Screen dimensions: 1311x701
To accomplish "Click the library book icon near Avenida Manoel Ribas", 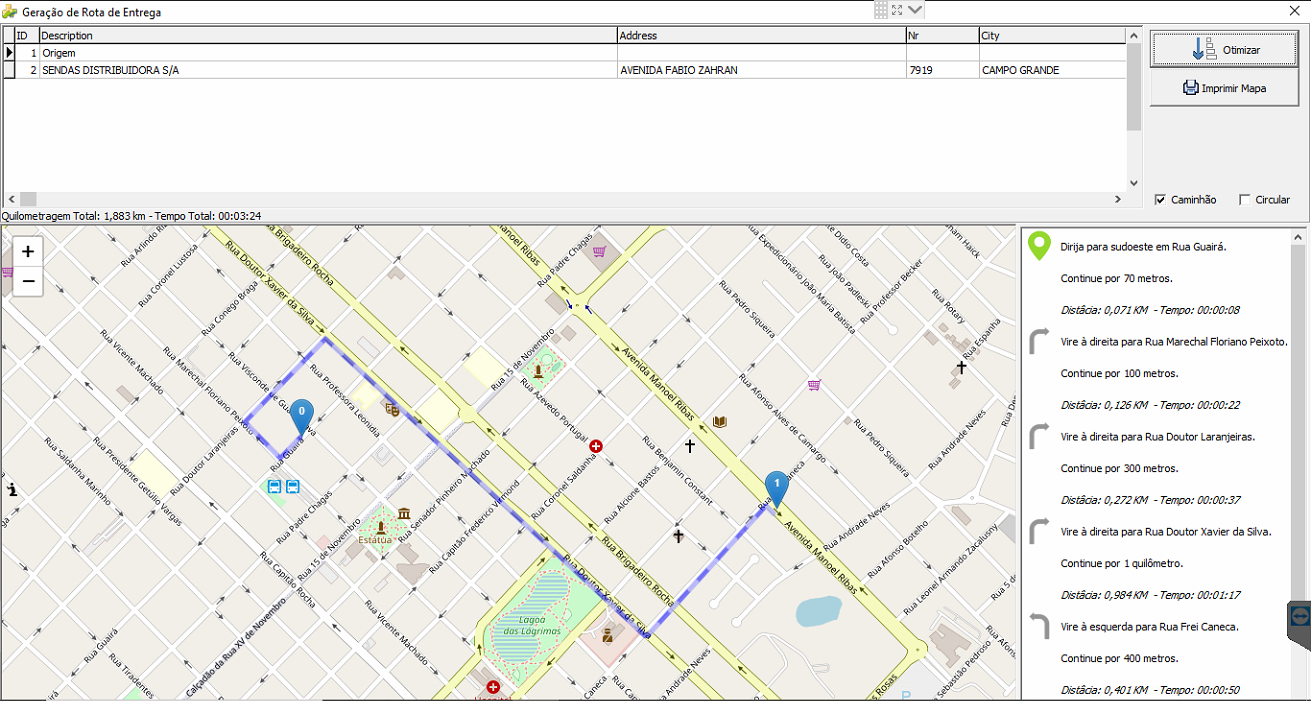I will tap(719, 422).
